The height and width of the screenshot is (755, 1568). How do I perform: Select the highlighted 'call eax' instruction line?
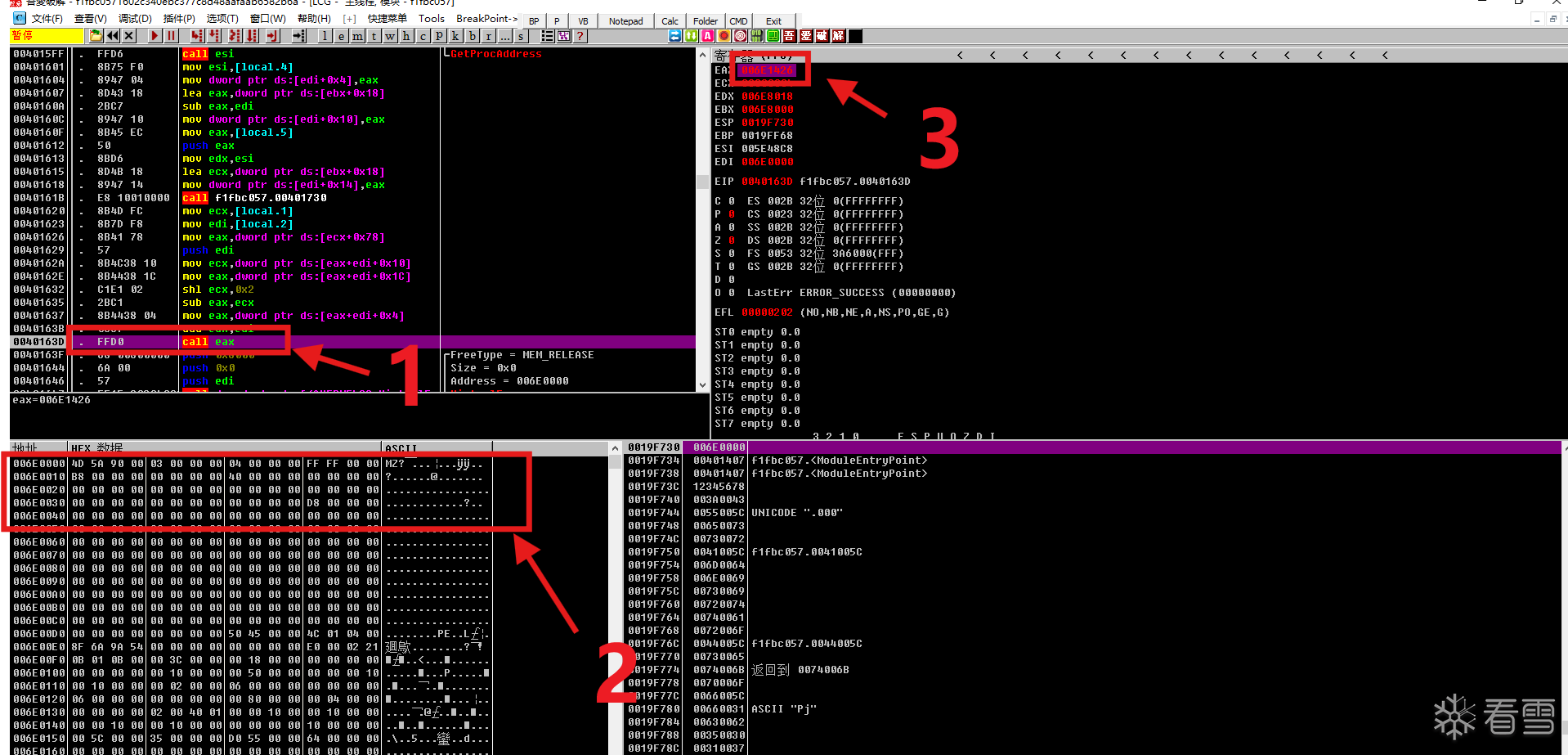(352, 342)
